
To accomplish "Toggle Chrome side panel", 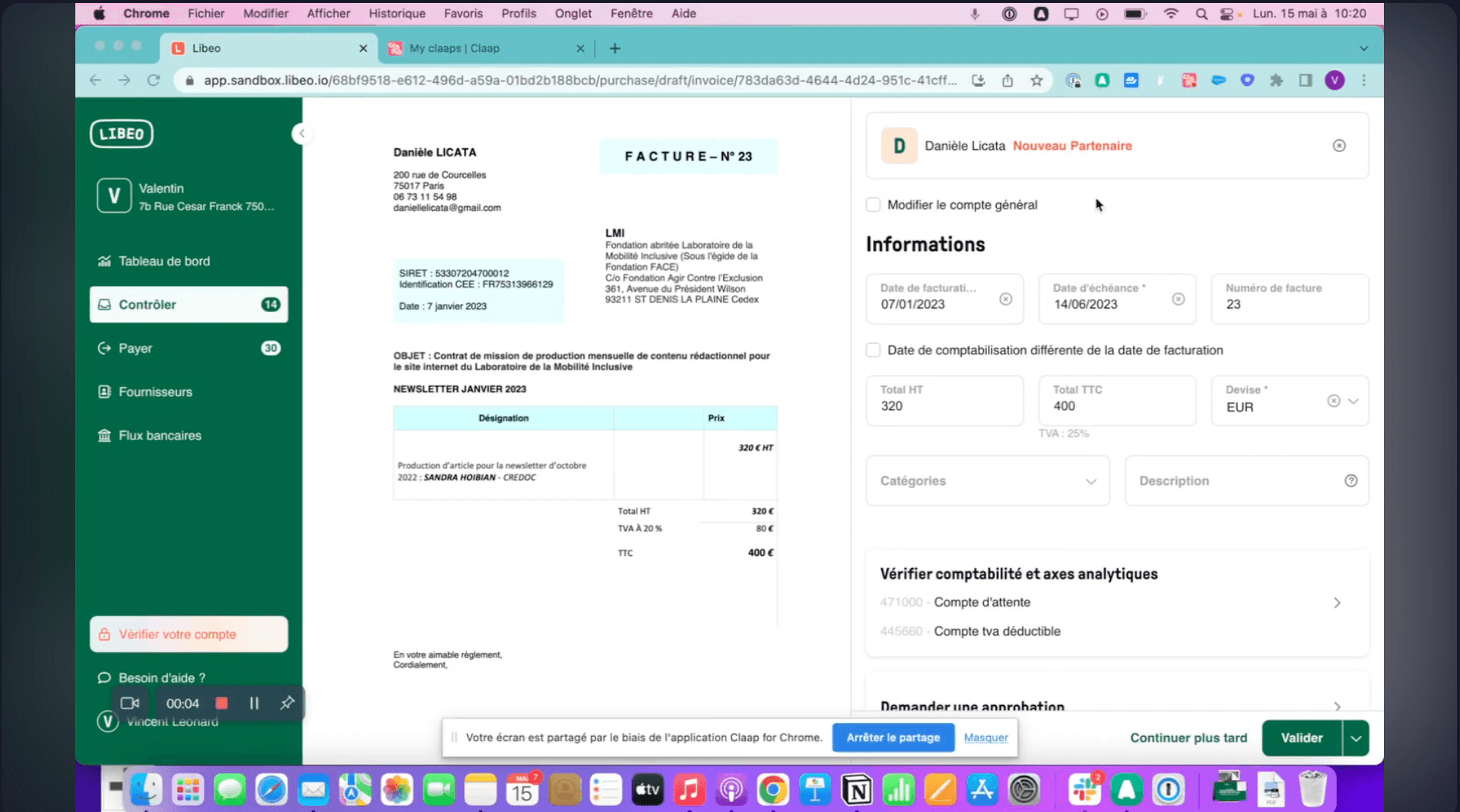I will coord(1306,80).
